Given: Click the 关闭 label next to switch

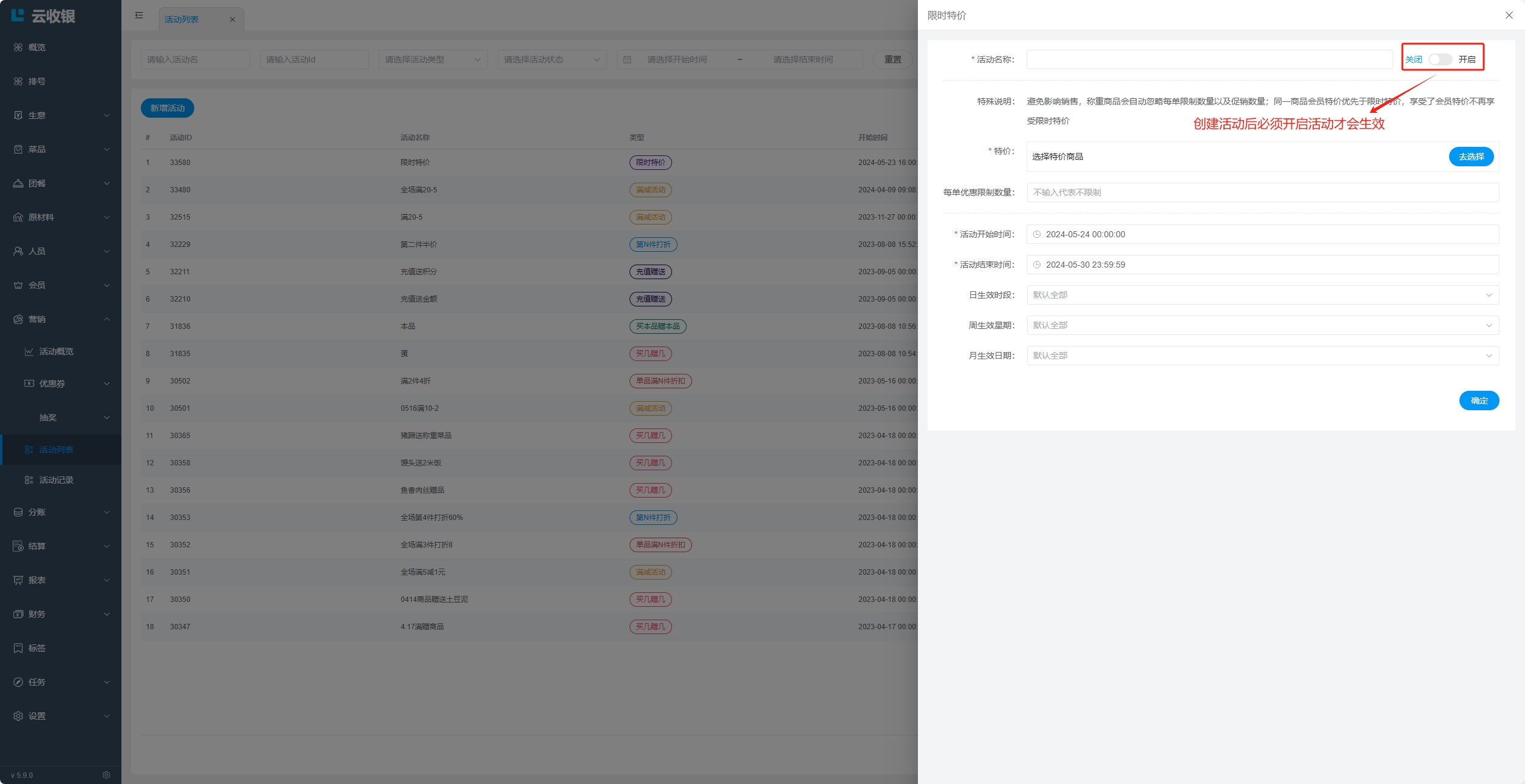Looking at the screenshot, I should click(1413, 59).
